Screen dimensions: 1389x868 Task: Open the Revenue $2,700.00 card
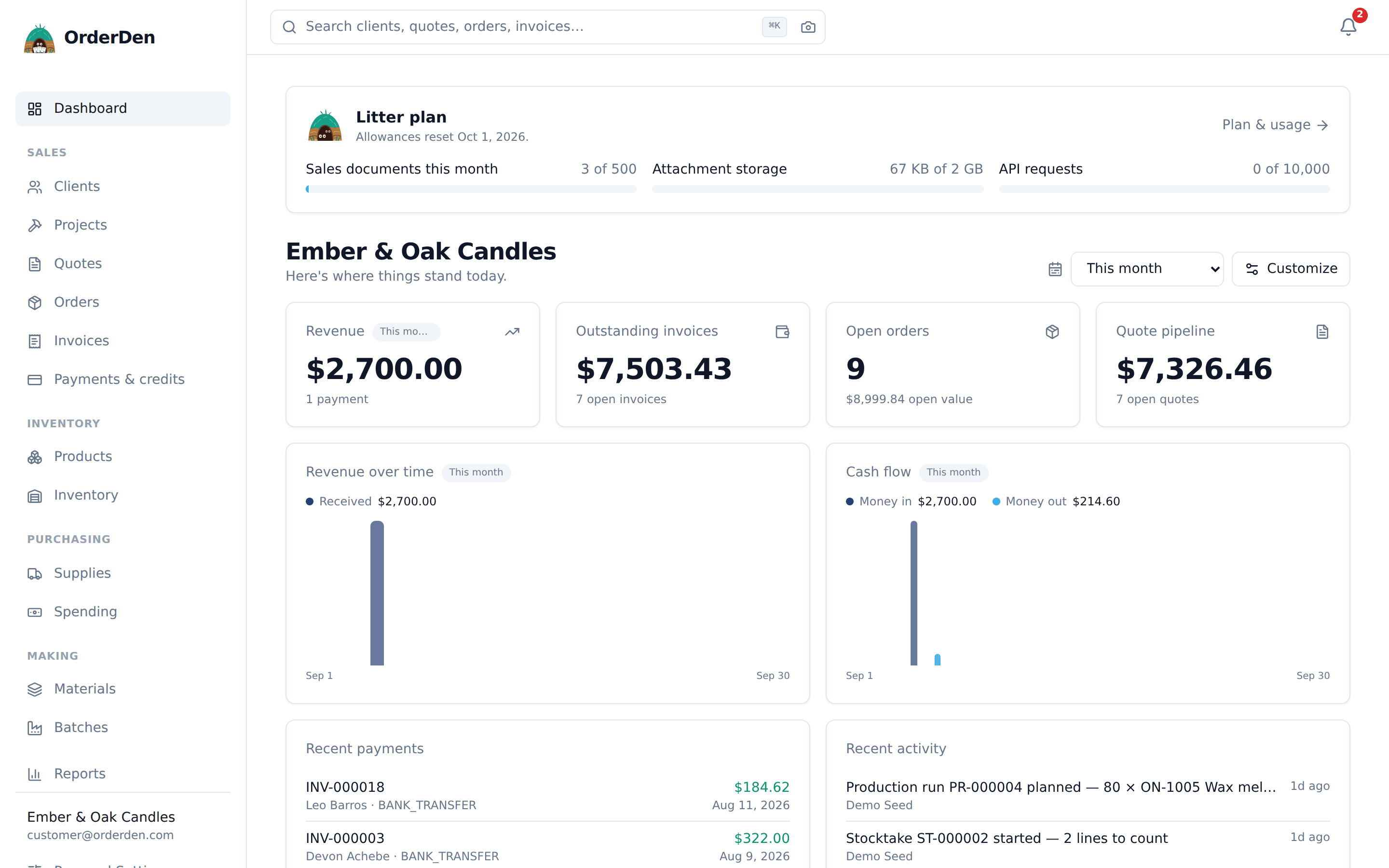413,365
